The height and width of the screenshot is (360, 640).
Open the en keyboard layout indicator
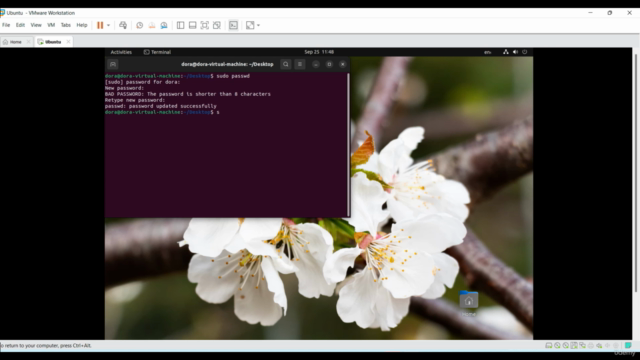pyautogui.click(x=488, y=52)
